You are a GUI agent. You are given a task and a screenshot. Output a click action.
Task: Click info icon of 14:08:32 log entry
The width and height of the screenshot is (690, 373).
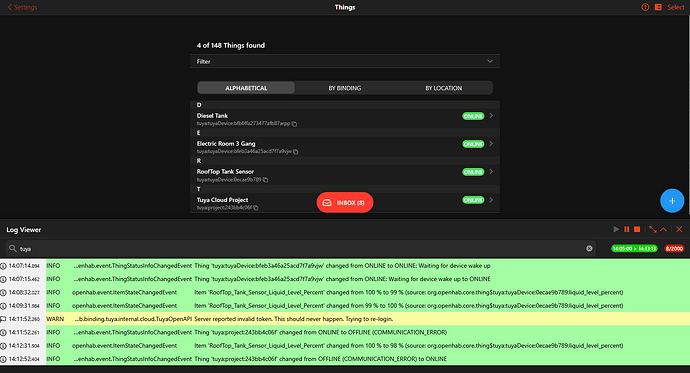pyautogui.click(x=3, y=293)
